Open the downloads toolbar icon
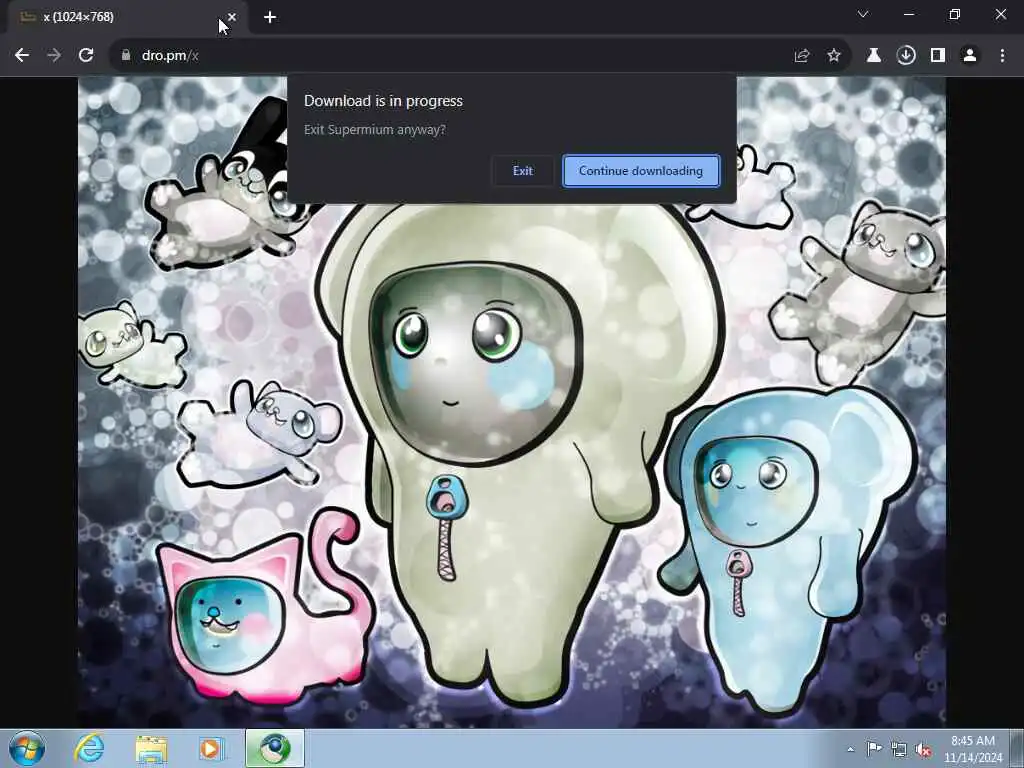The height and width of the screenshot is (768, 1024). coord(906,56)
